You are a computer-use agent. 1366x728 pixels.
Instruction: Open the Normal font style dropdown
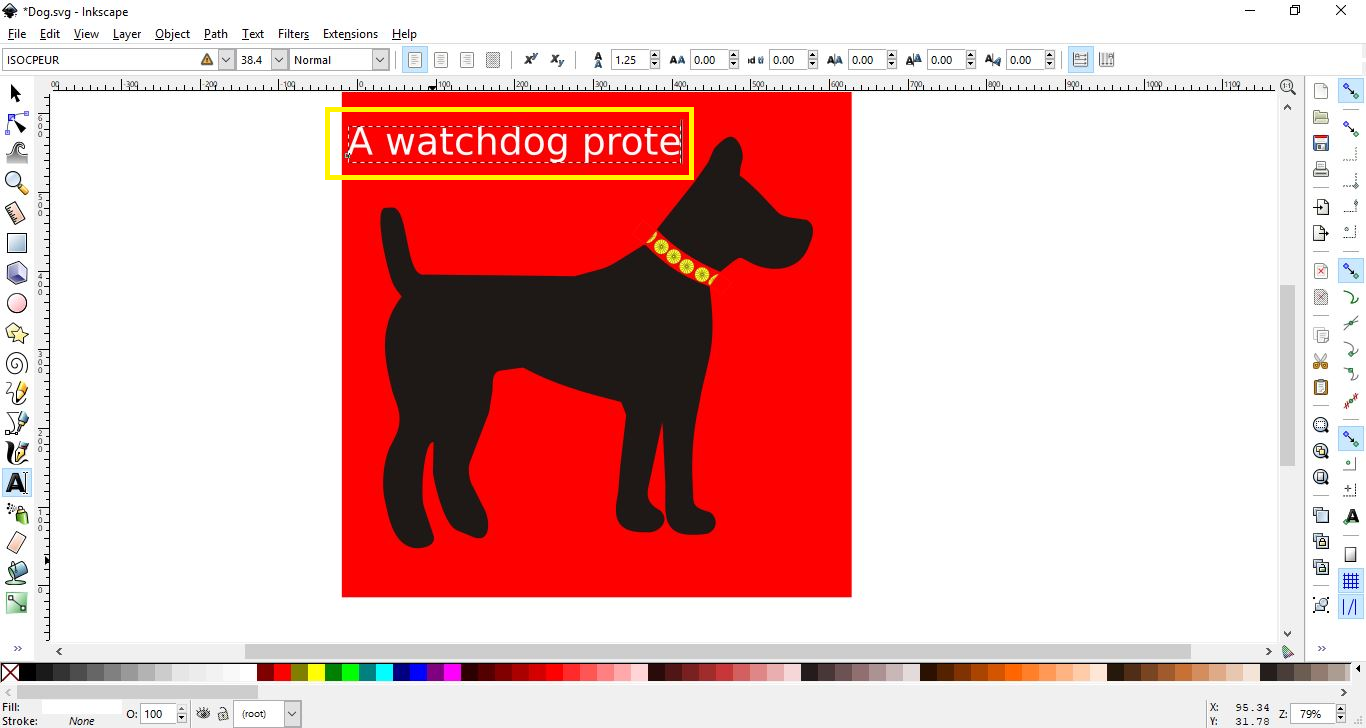tap(380, 59)
